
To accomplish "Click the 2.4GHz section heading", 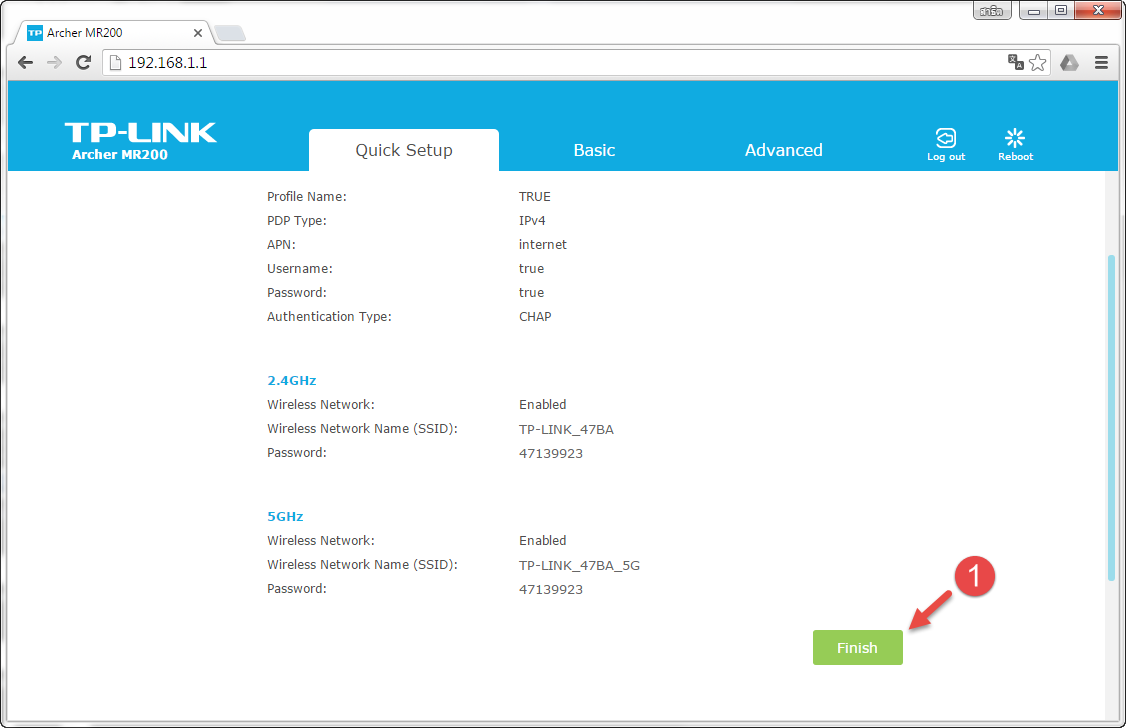I will 292,381.
